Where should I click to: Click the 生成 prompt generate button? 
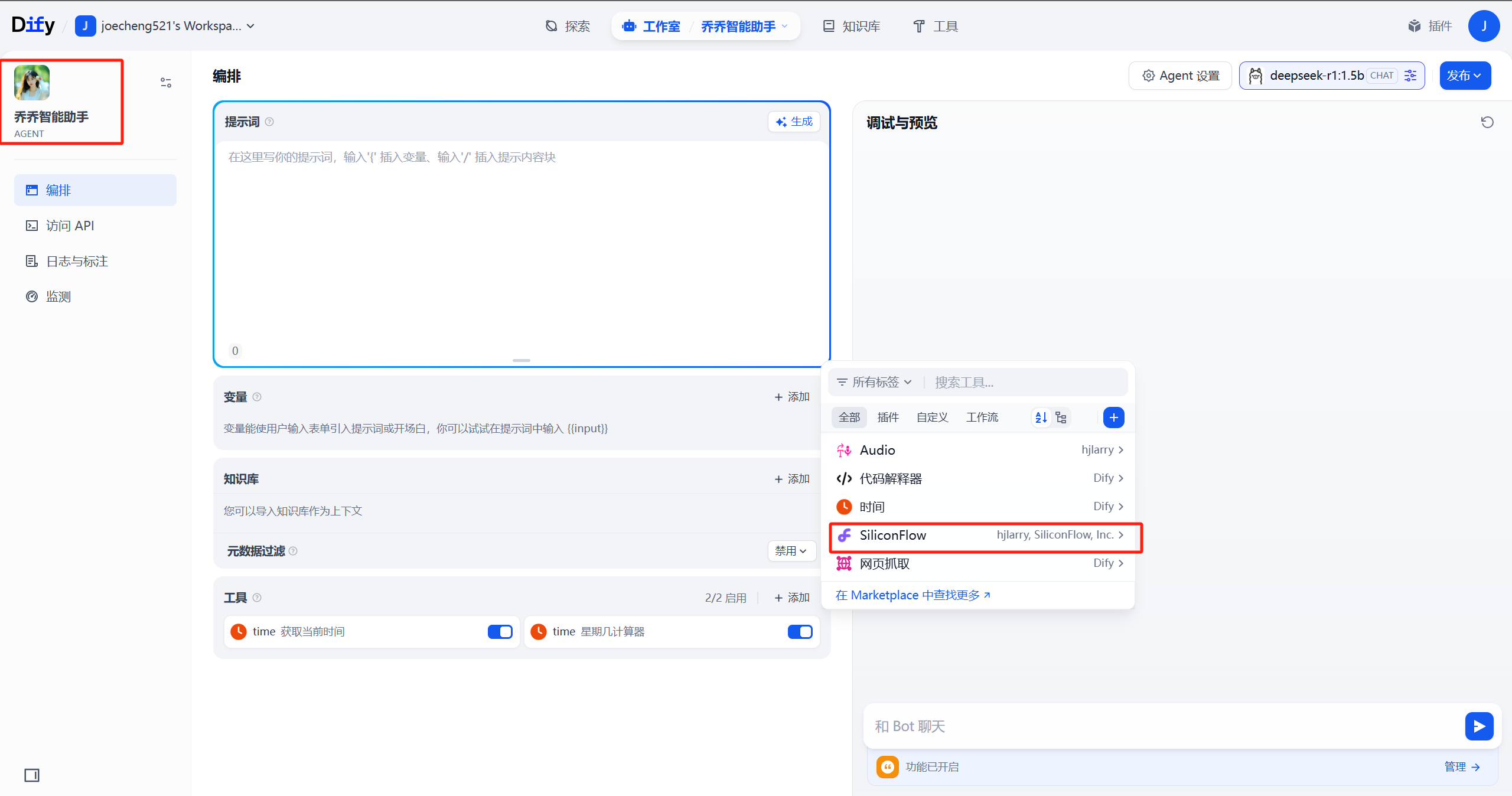coord(794,122)
